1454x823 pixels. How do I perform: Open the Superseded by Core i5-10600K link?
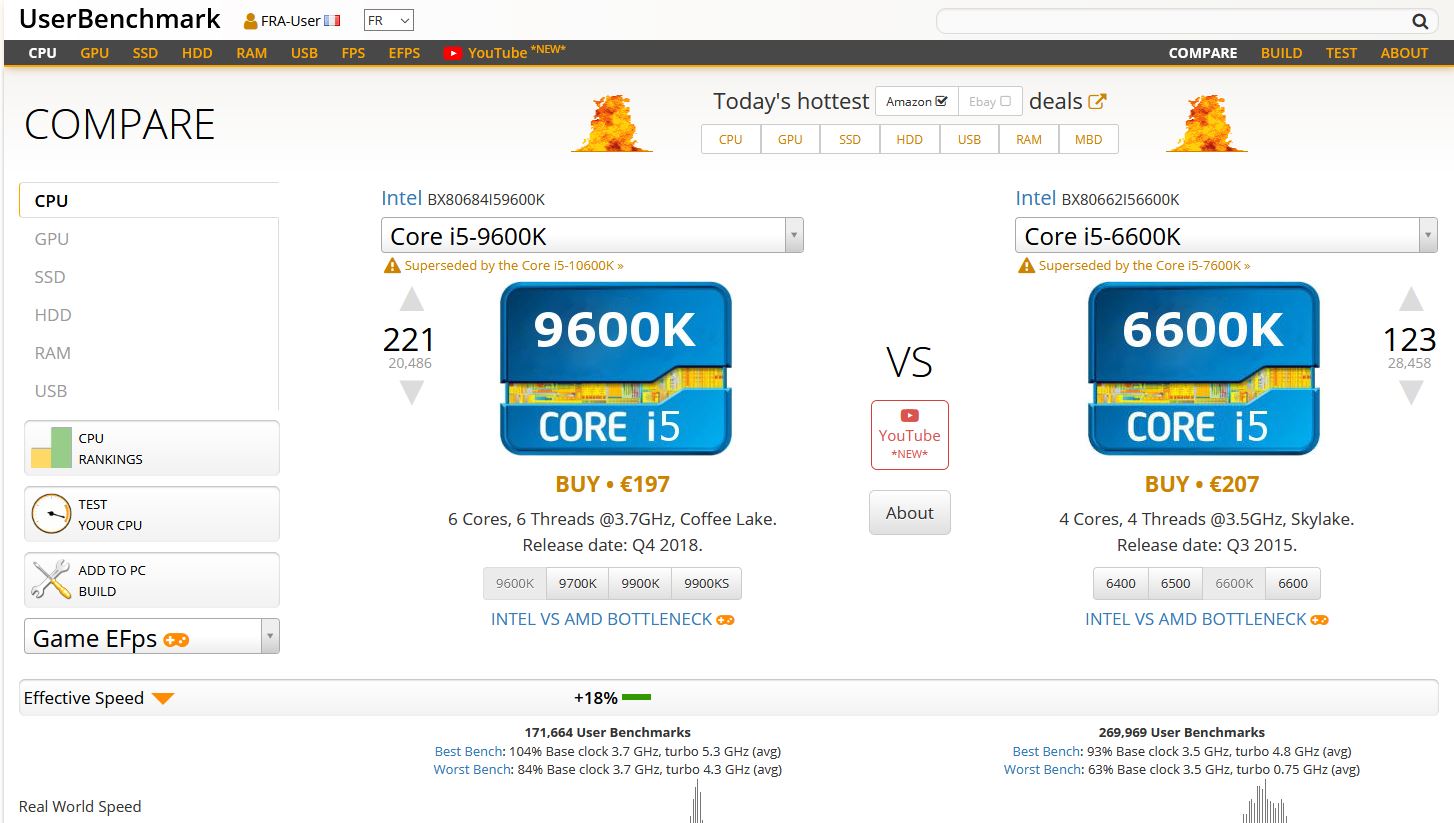point(513,266)
